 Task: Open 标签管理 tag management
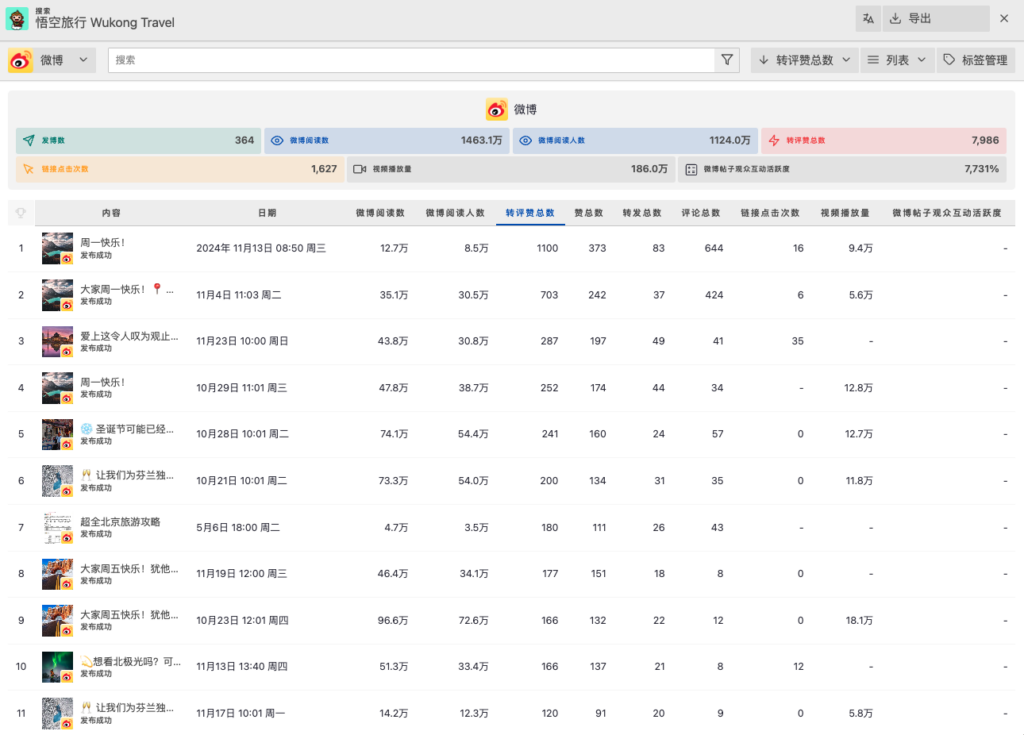click(976, 60)
